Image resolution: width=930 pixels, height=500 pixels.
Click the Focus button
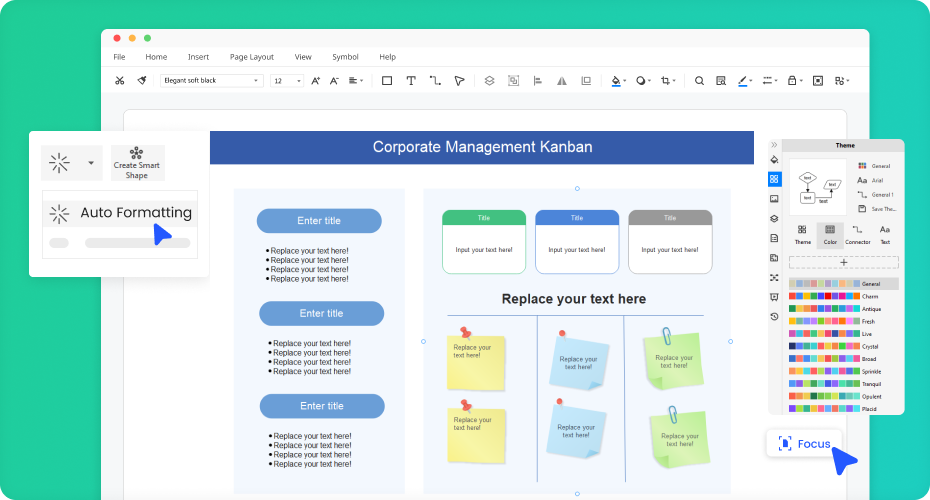click(804, 444)
